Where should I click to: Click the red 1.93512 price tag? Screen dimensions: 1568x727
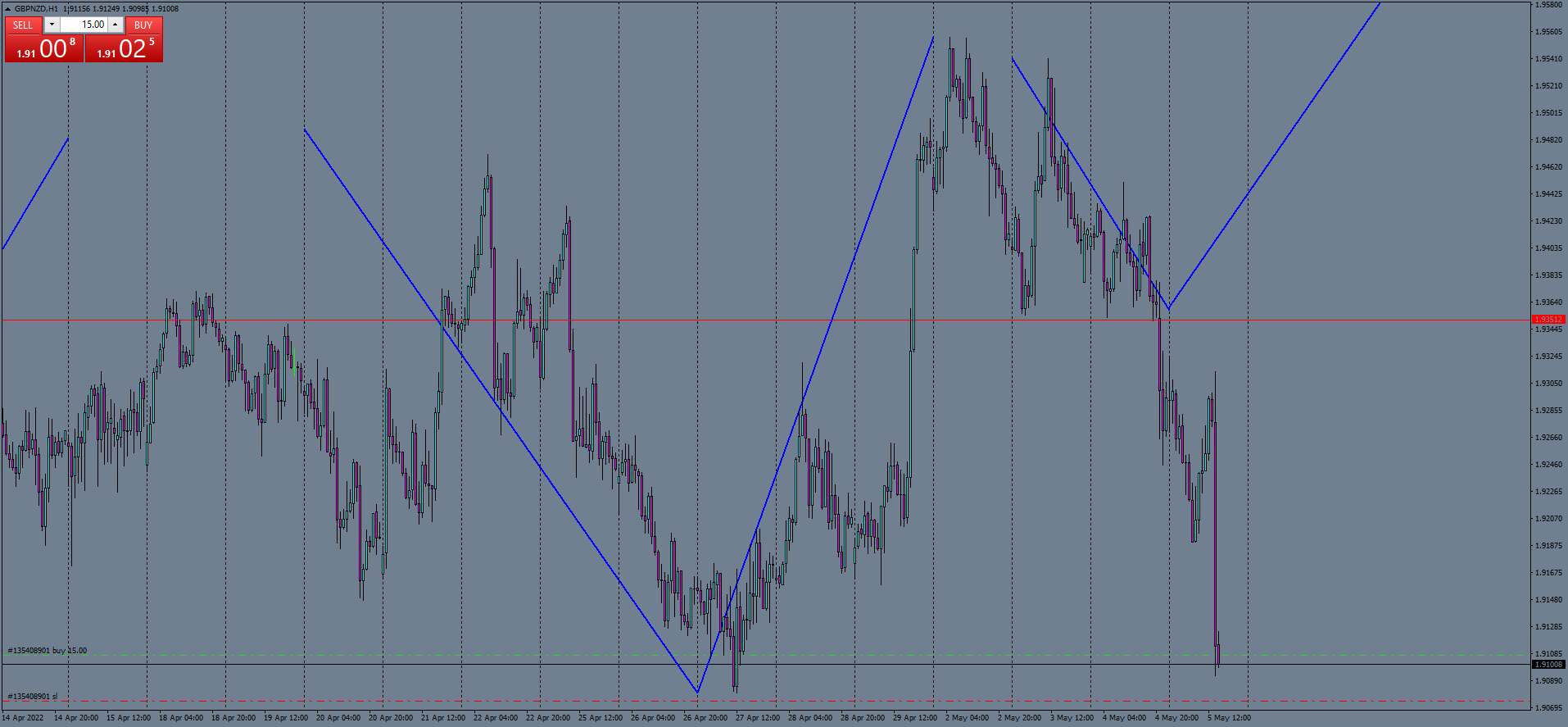[1548, 320]
